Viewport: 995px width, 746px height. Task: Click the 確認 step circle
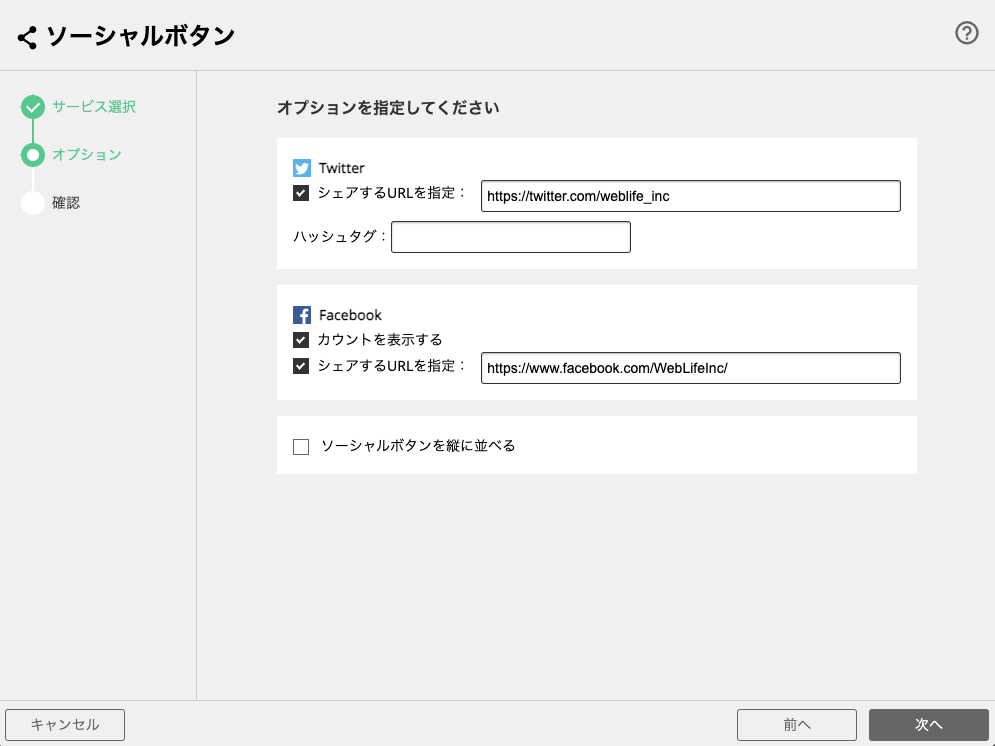coord(33,203)
